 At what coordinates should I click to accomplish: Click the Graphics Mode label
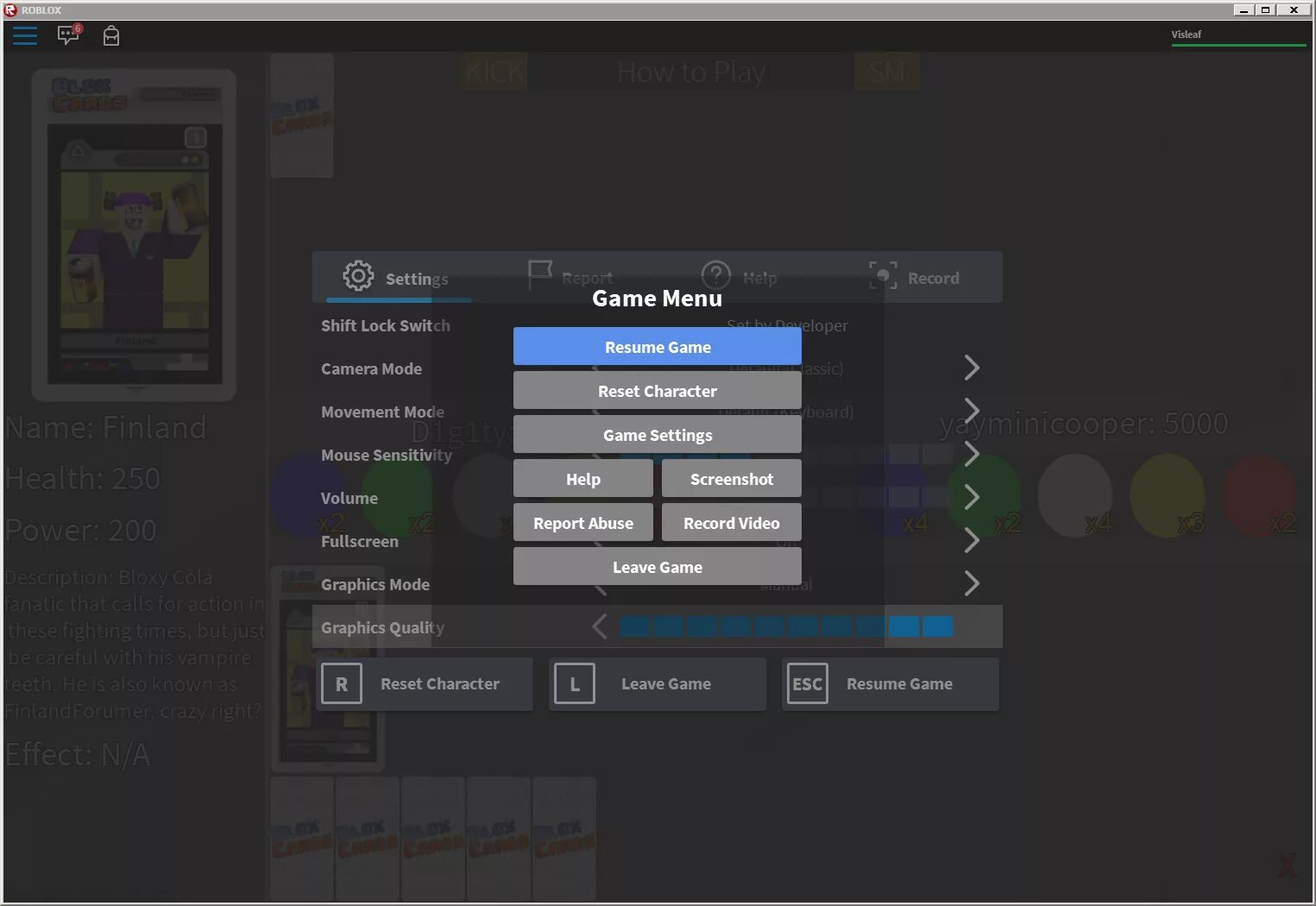(x=375, y=584)
